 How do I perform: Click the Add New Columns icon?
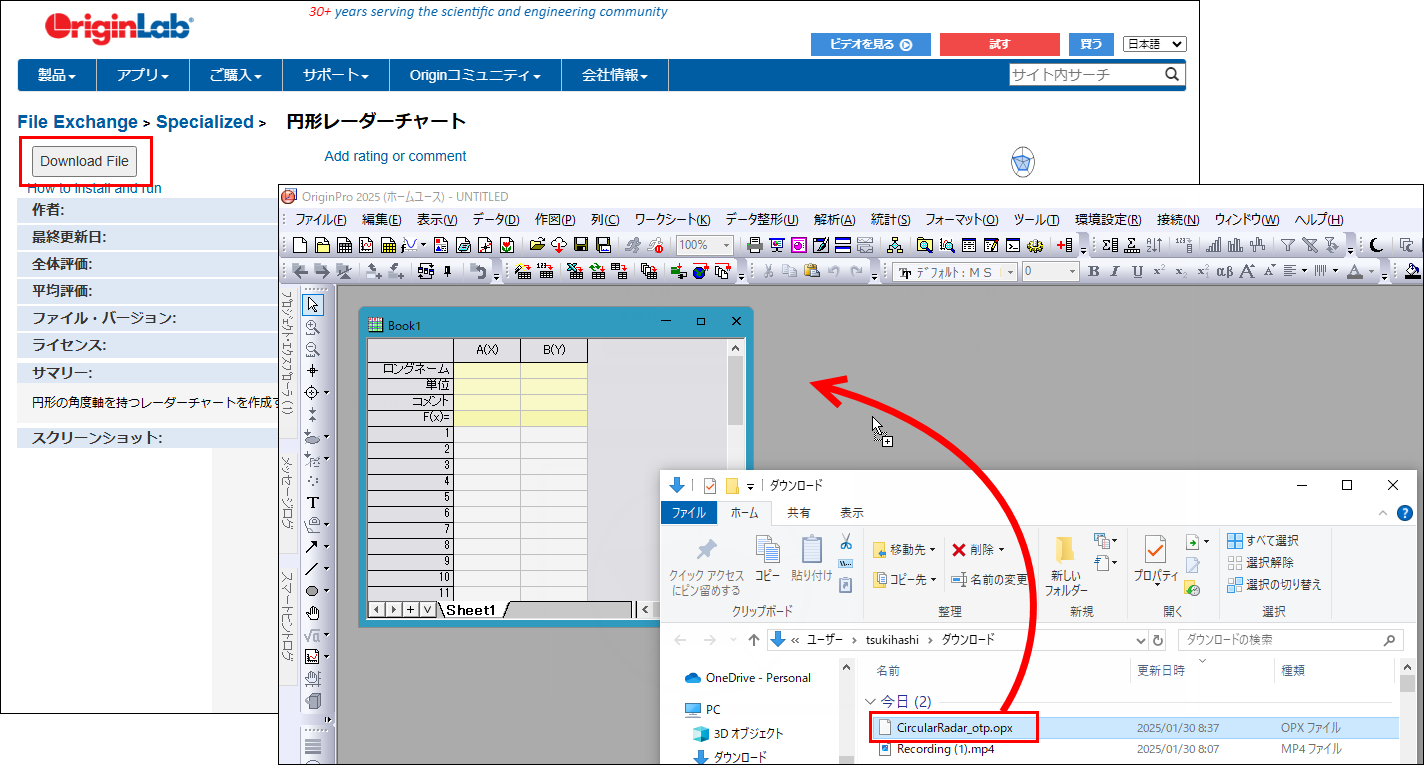click(1064, 245)
